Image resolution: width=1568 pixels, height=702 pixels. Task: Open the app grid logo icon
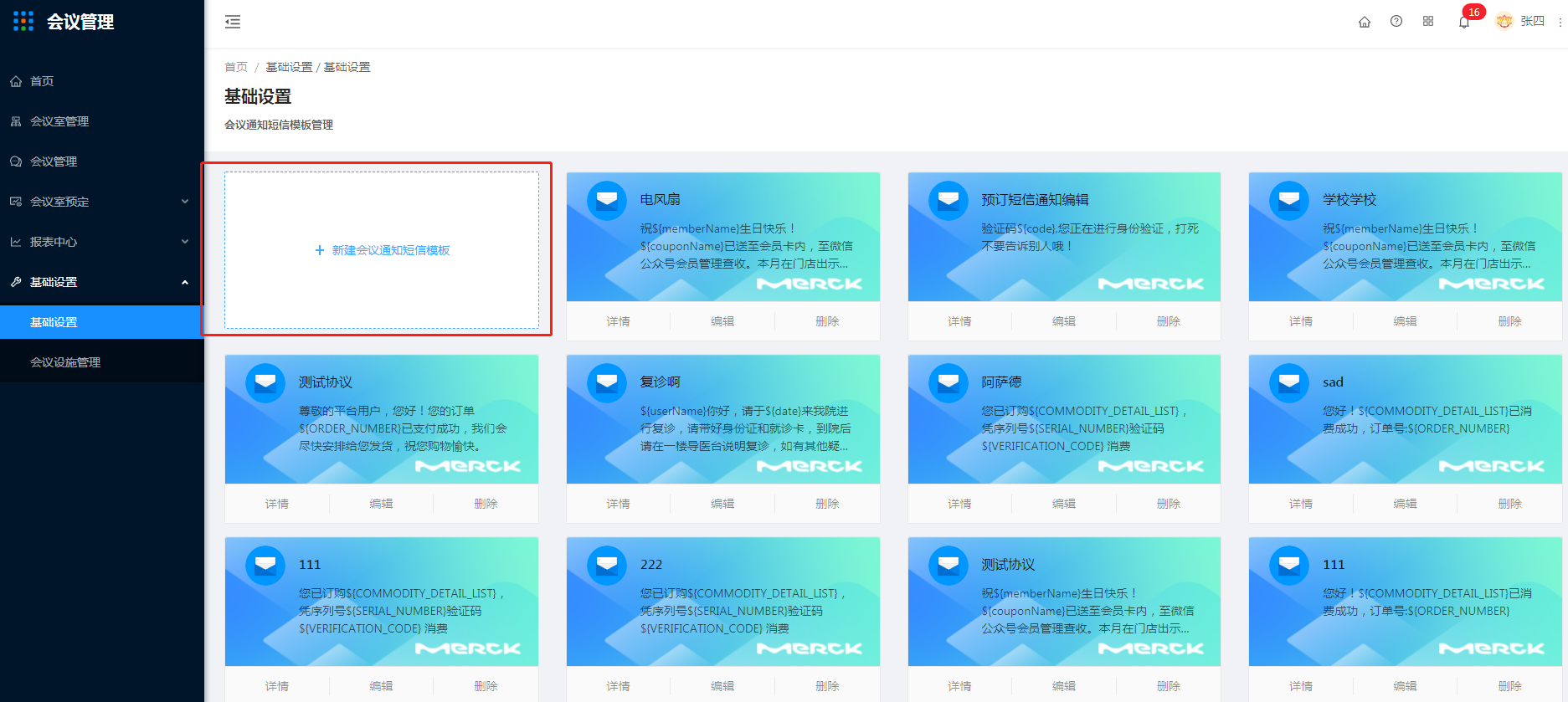(23, 21)
